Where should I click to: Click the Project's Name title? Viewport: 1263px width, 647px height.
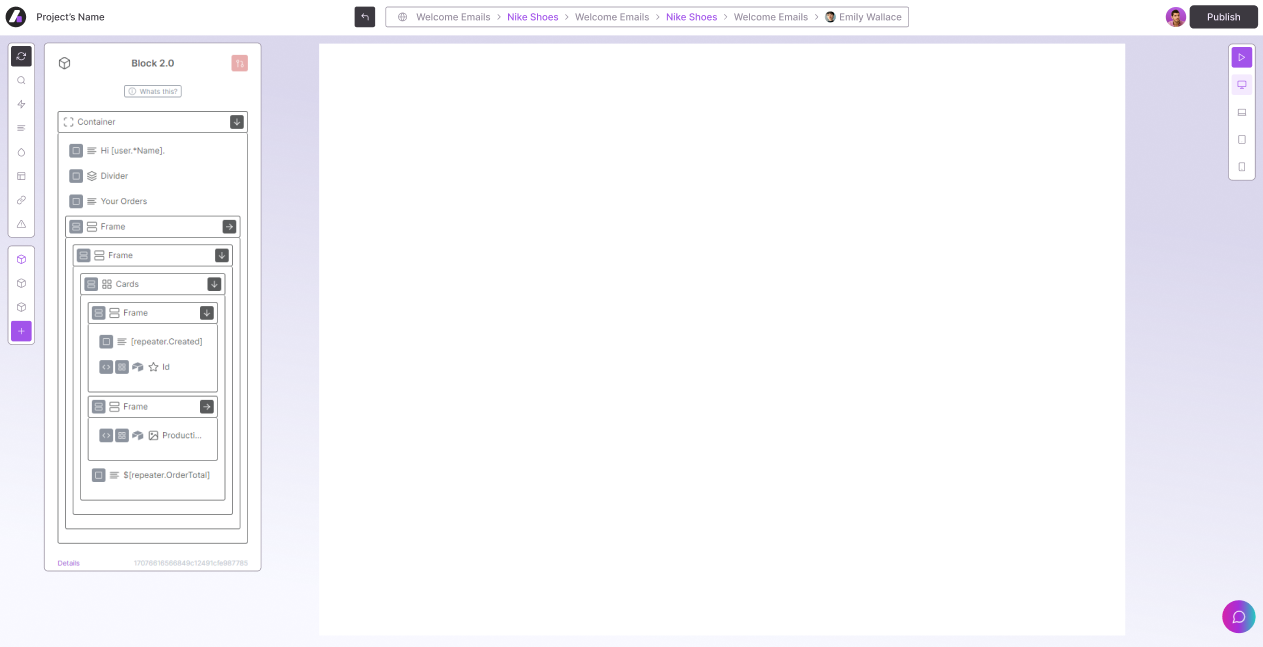coord(70,17)
